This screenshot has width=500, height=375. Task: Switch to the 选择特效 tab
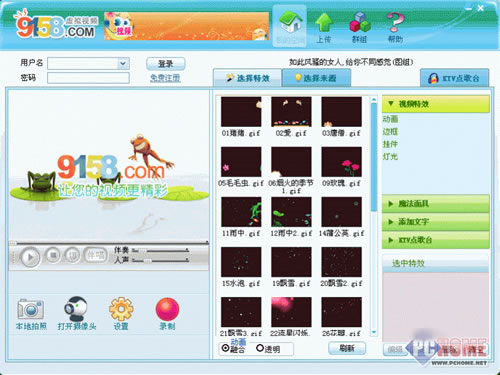point(248,78)
